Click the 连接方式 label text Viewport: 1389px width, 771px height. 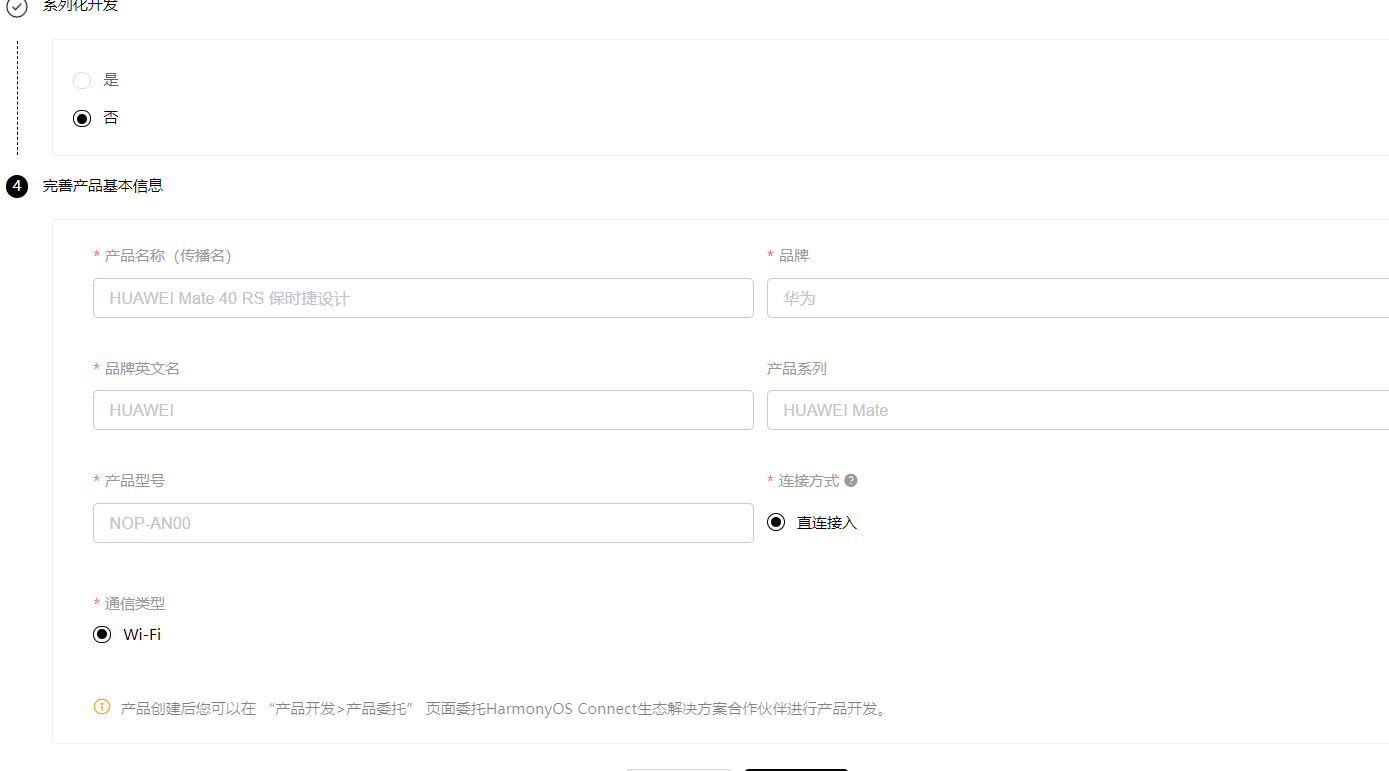pos(809,481)
